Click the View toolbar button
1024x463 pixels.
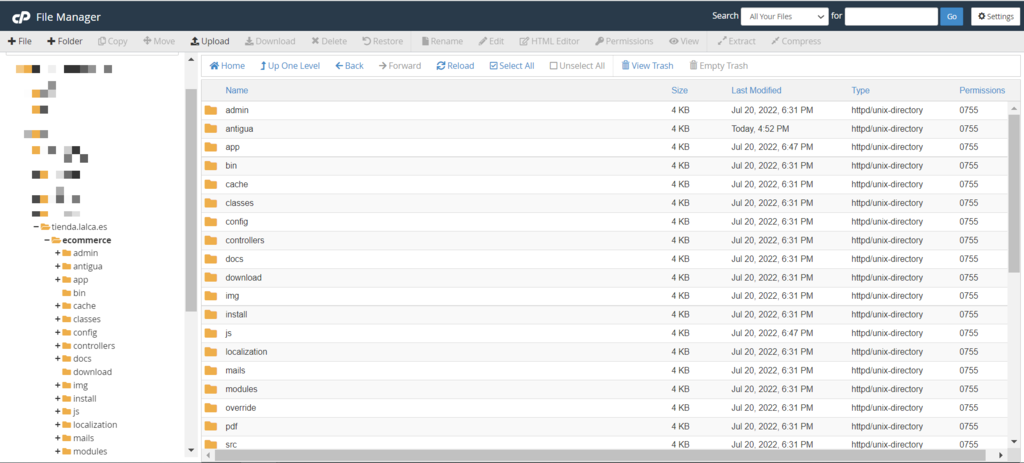pyautogui.click(x=684, y=41)
